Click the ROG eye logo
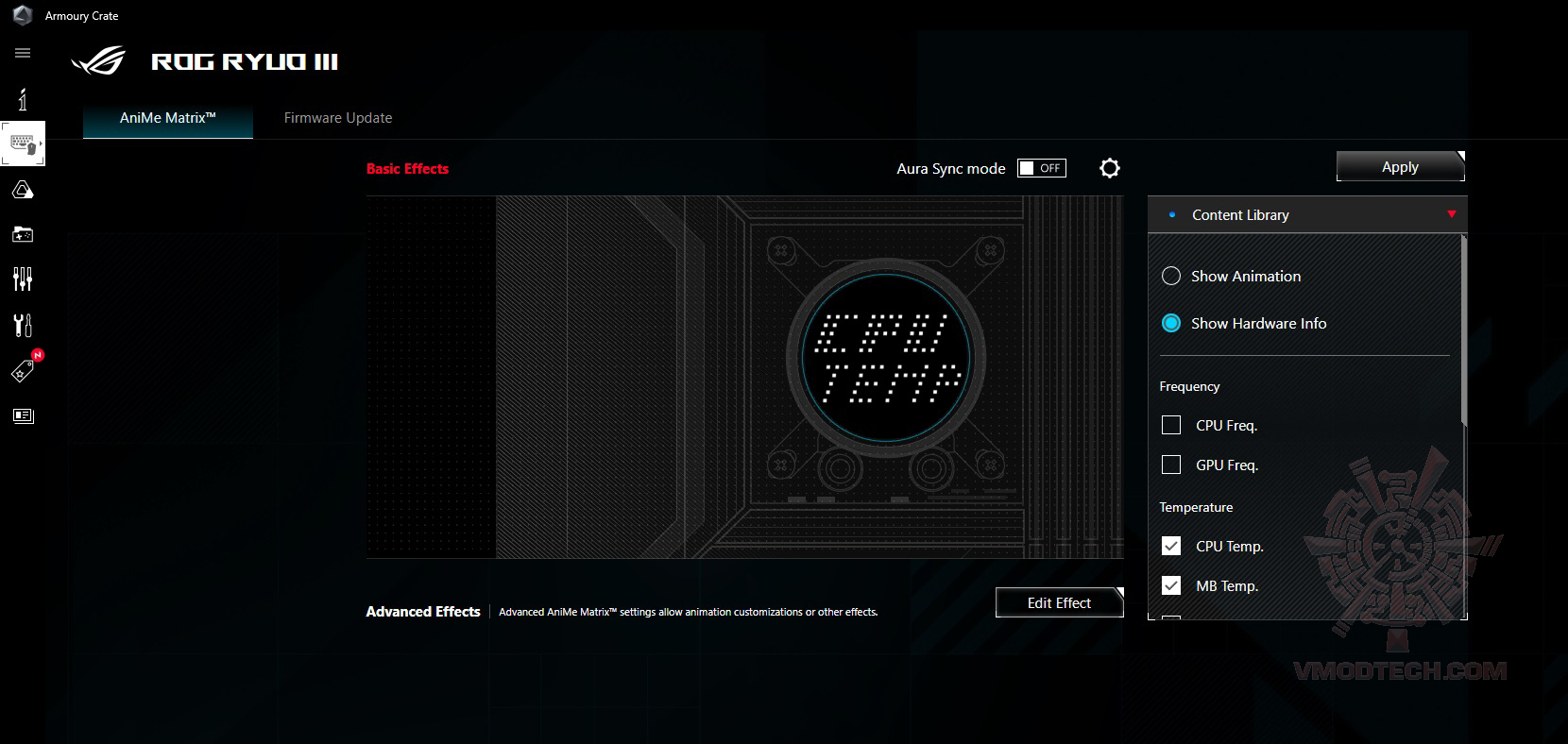Viewport: 1568px width, 744px height. coord(99,61)
